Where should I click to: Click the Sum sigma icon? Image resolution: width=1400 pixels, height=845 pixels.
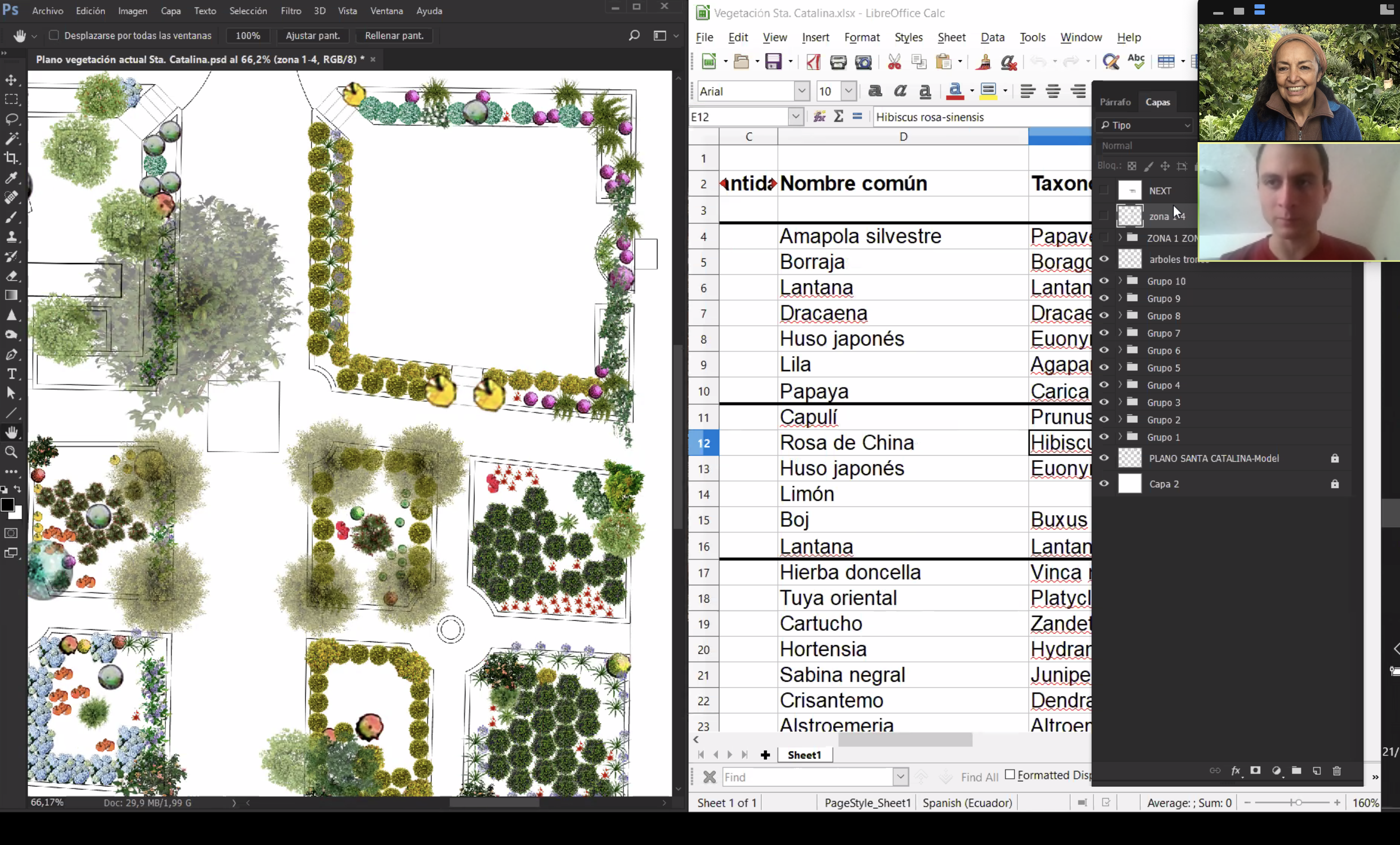(x=839, y=116)
